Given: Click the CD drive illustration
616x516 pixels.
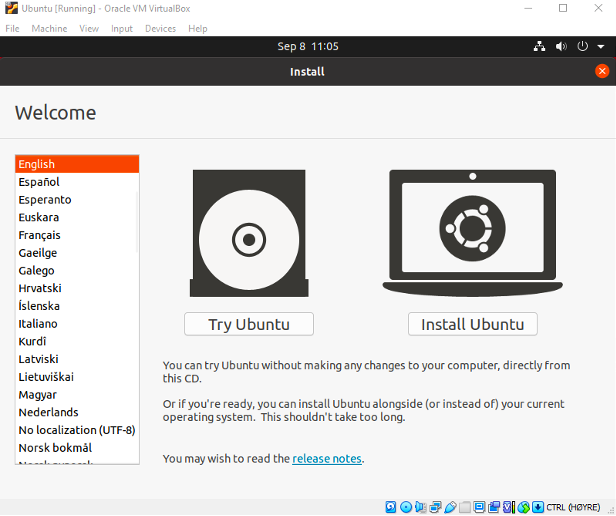Looking at the screenshot, I should (249, 233).
